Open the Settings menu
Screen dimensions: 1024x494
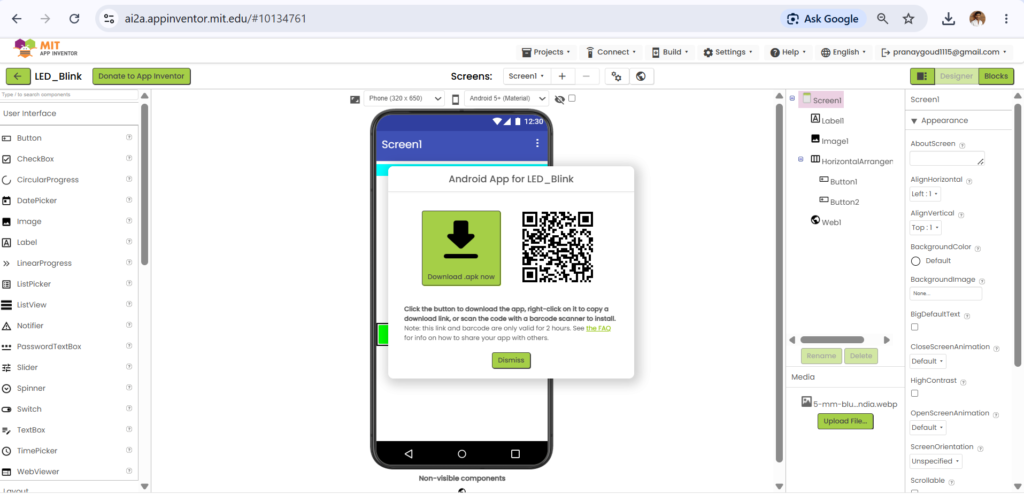pyautogui.click(x=728, y=52)
